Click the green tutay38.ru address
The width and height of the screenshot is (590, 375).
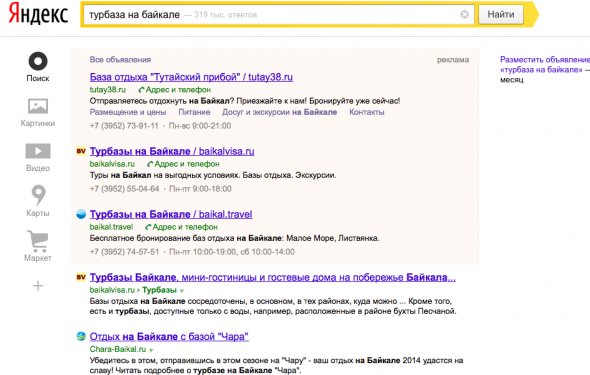click(x=108, y=90)
